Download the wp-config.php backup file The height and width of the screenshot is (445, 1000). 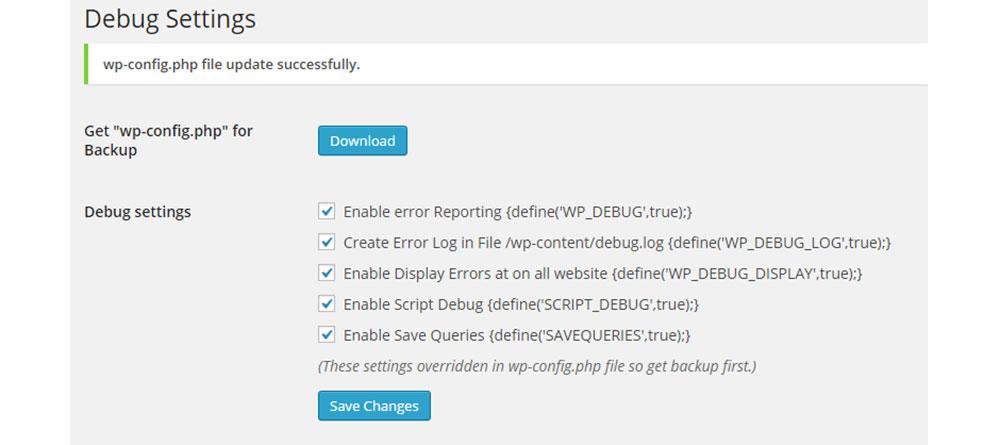coord(362,141)
